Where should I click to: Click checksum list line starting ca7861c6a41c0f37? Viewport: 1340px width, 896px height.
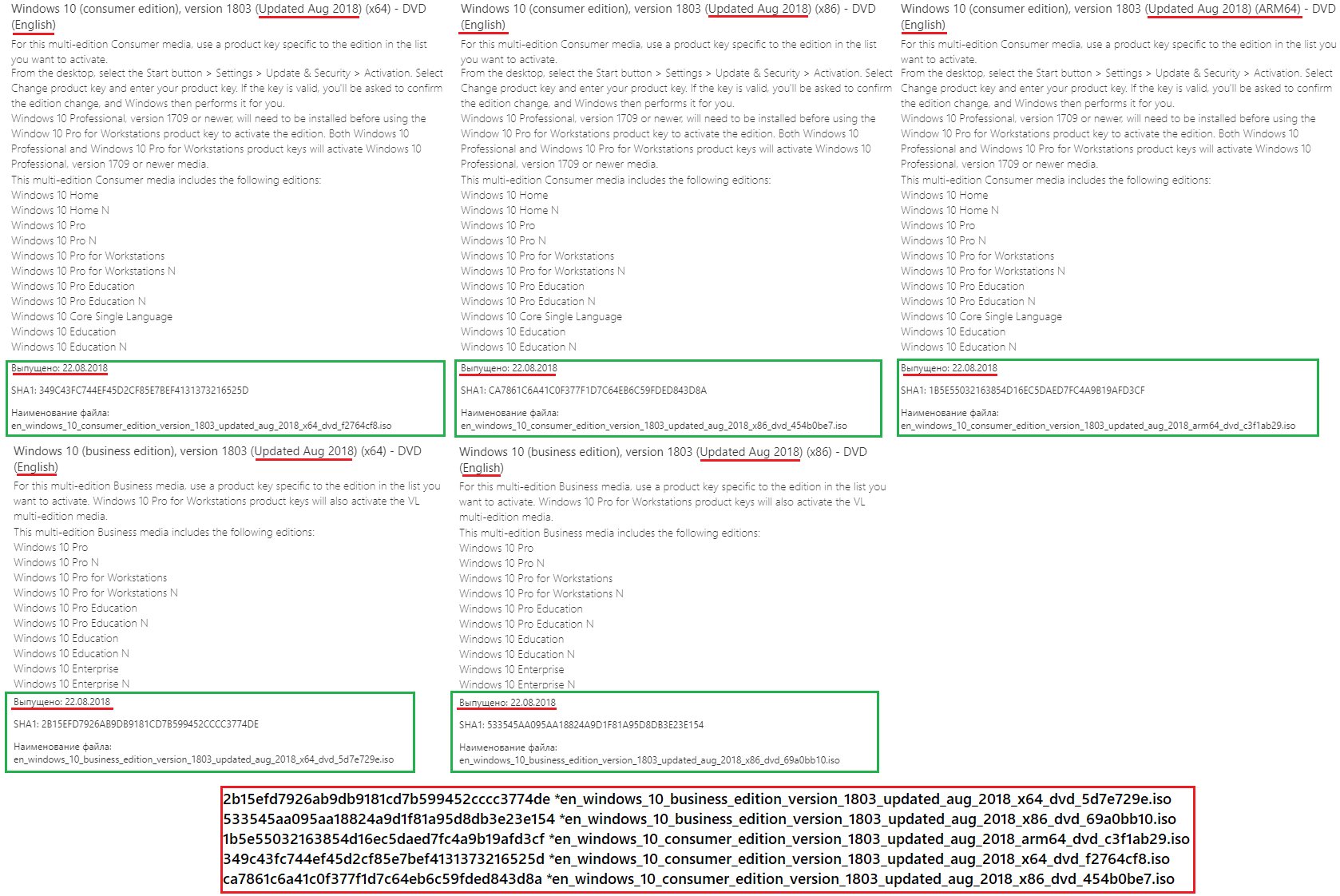[699, 879]
